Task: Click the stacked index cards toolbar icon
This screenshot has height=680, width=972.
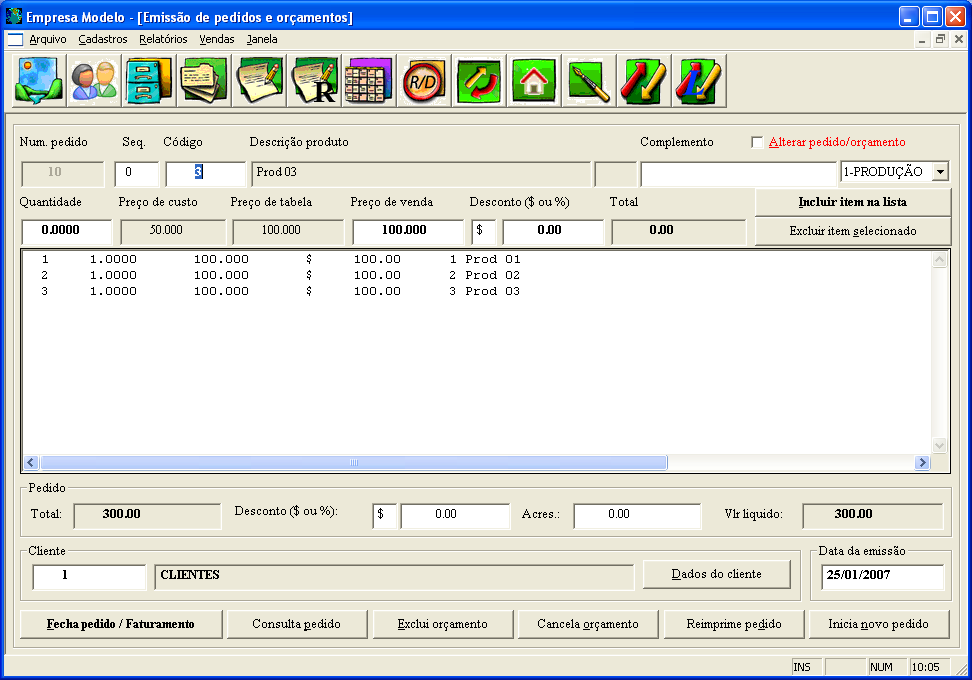Action: click(x=204, y=81)
